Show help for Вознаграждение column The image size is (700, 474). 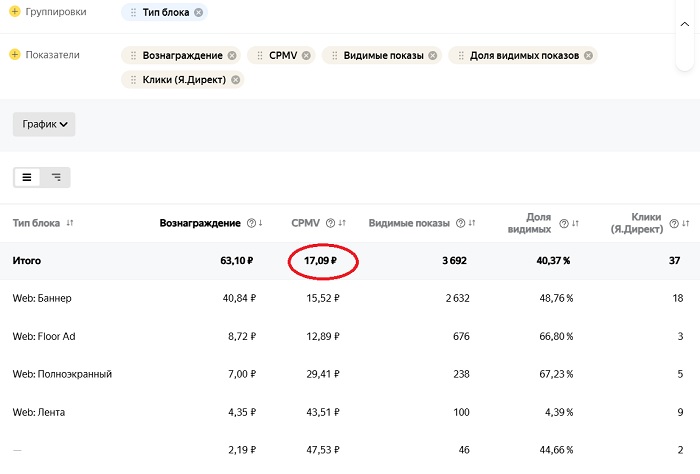[x=251, y=223]
